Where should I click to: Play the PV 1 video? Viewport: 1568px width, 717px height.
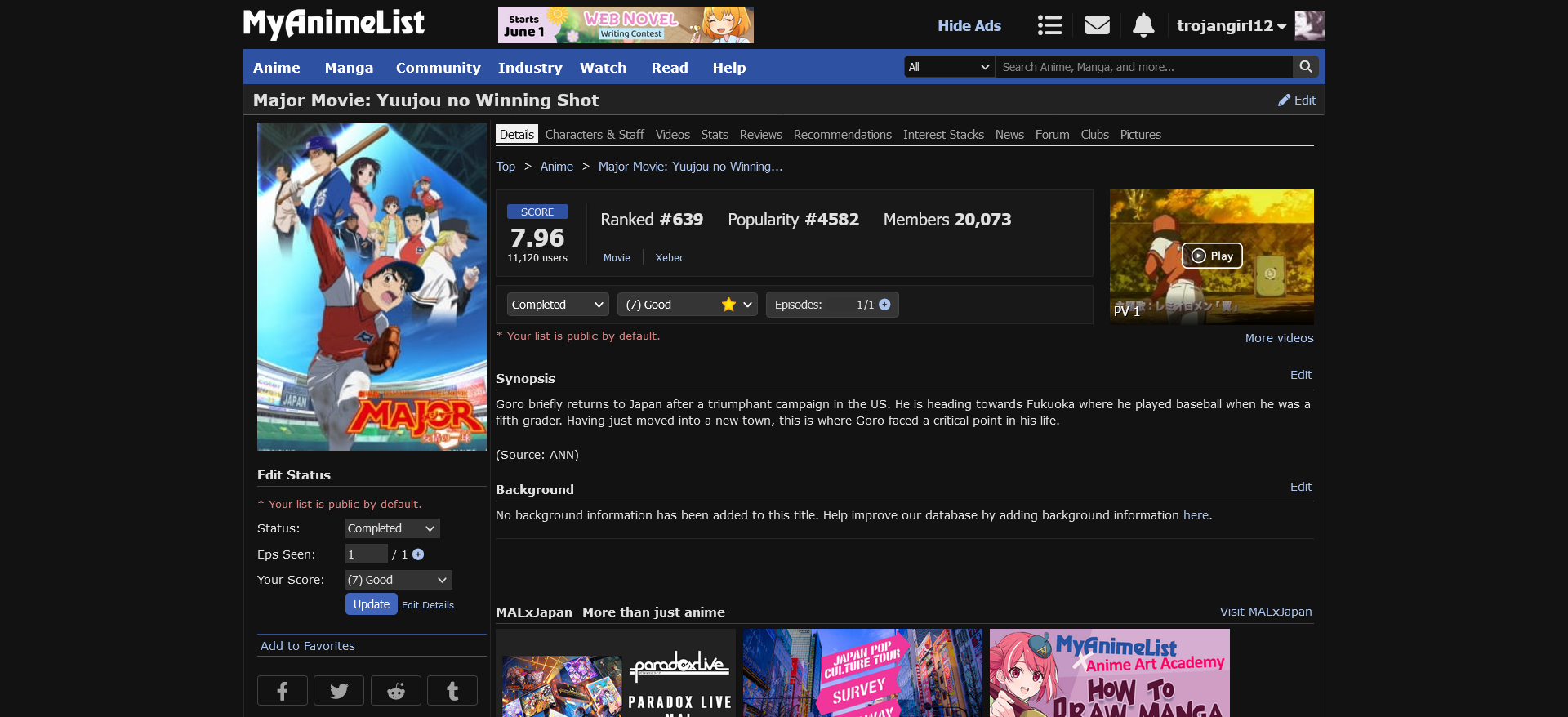pyautogui.click(x=1212, y=256)
